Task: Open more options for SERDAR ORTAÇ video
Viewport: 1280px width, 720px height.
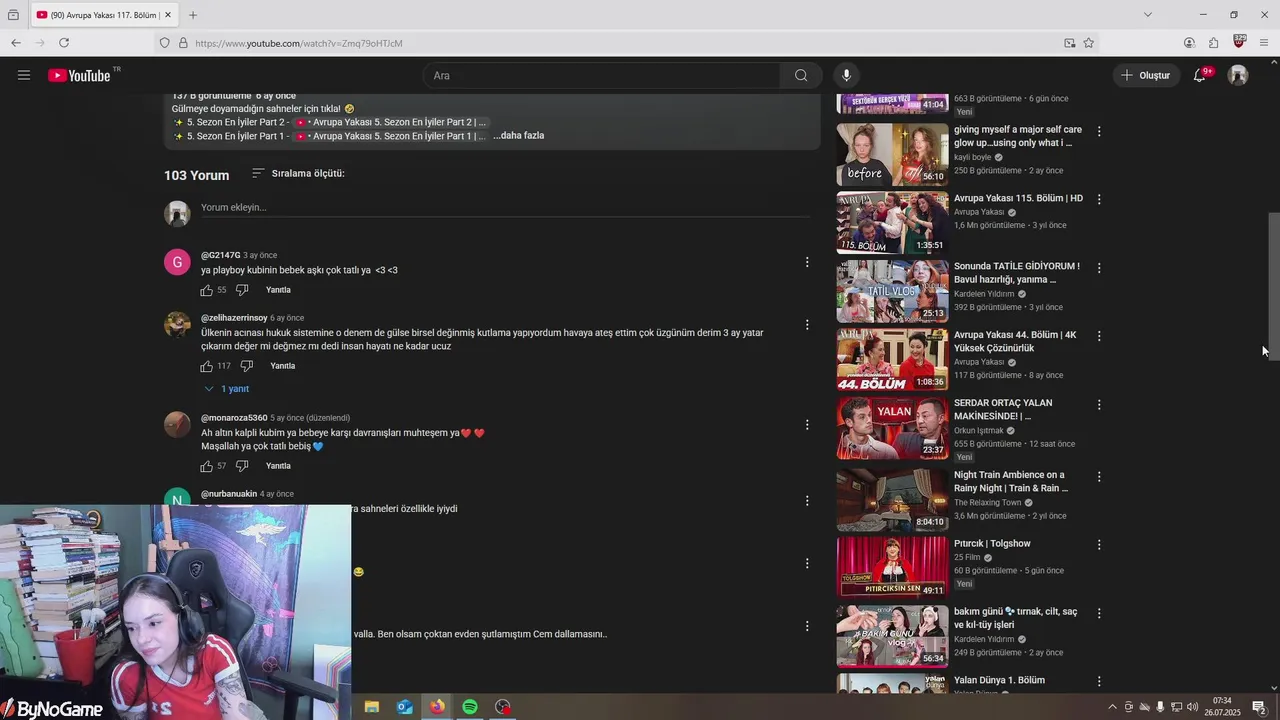Action: (1099, 404)
